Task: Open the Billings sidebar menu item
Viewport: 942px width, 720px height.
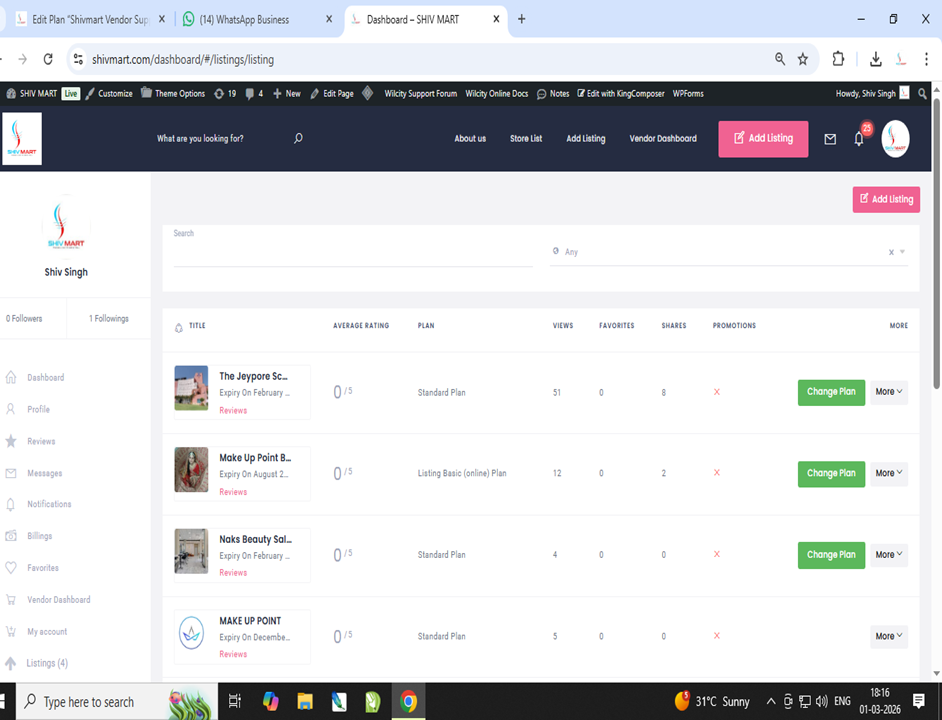Action: tap(40, 536)
